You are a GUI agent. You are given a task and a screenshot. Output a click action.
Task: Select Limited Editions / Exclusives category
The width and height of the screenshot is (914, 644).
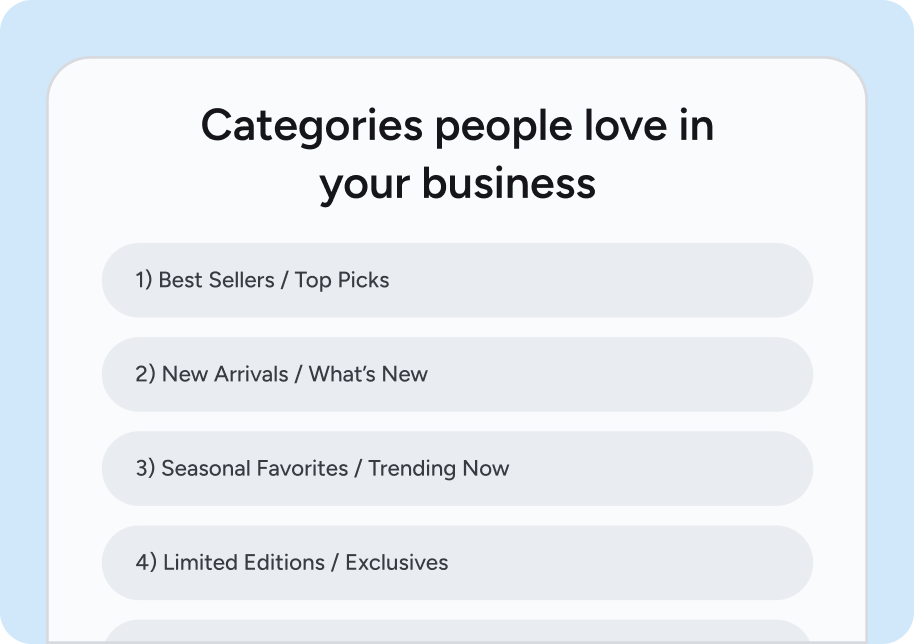[457, 562]
